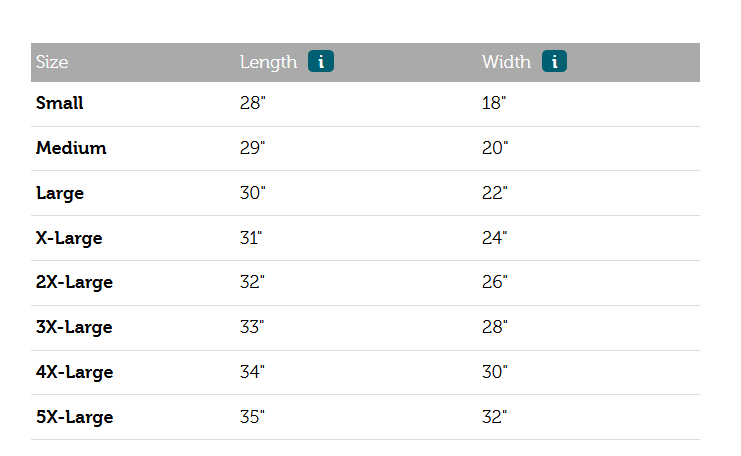Click the 24" width value for X-Large
This screenshot has height=456, width=741.
[495, 238]
